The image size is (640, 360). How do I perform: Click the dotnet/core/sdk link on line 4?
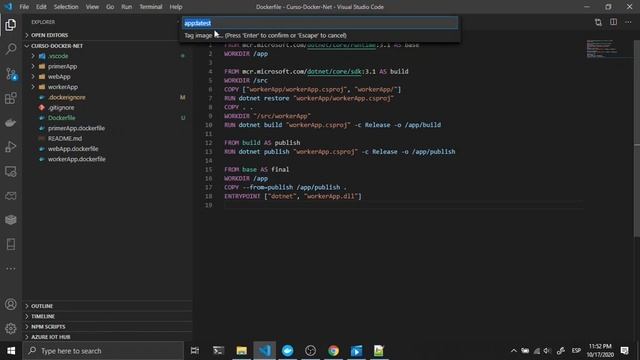click(334, 71)
